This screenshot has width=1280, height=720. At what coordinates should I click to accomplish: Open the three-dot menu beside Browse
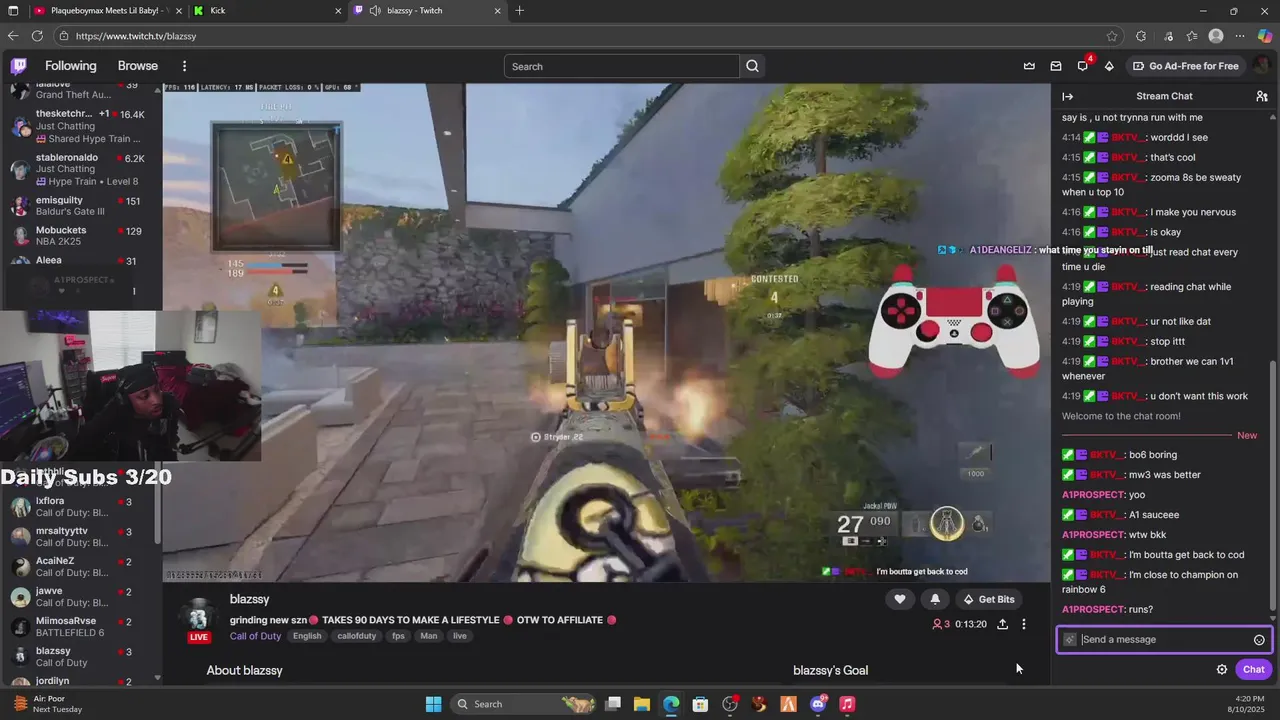click(184, 66)
